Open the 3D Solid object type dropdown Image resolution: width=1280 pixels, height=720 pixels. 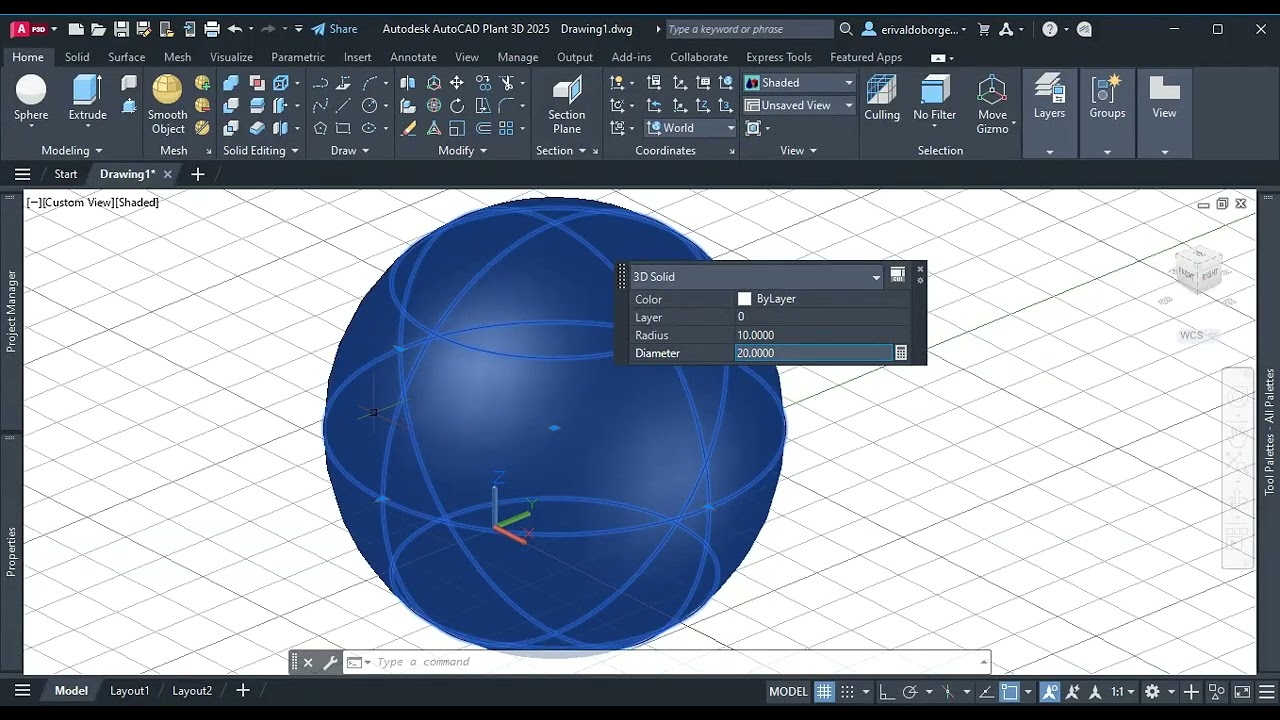click(x=757, y=276)
